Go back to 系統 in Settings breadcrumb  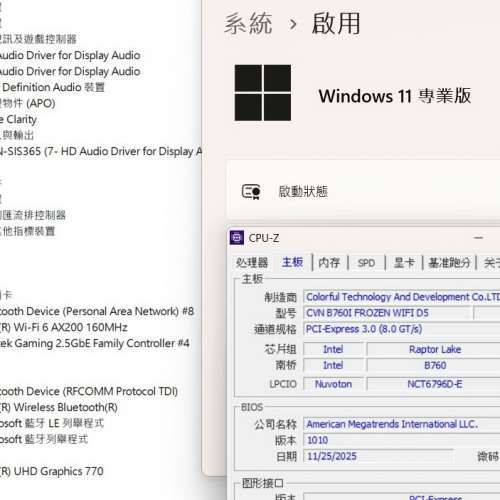point(248,24)
